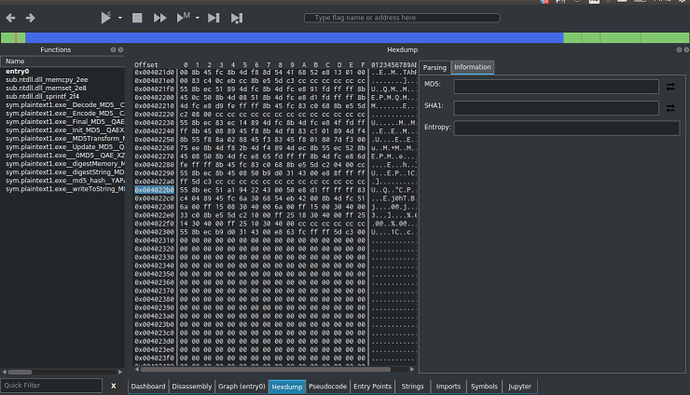Viewport: 690px width, 395px height.
Task: Open the Symbols tab
Action: point(484,386)
